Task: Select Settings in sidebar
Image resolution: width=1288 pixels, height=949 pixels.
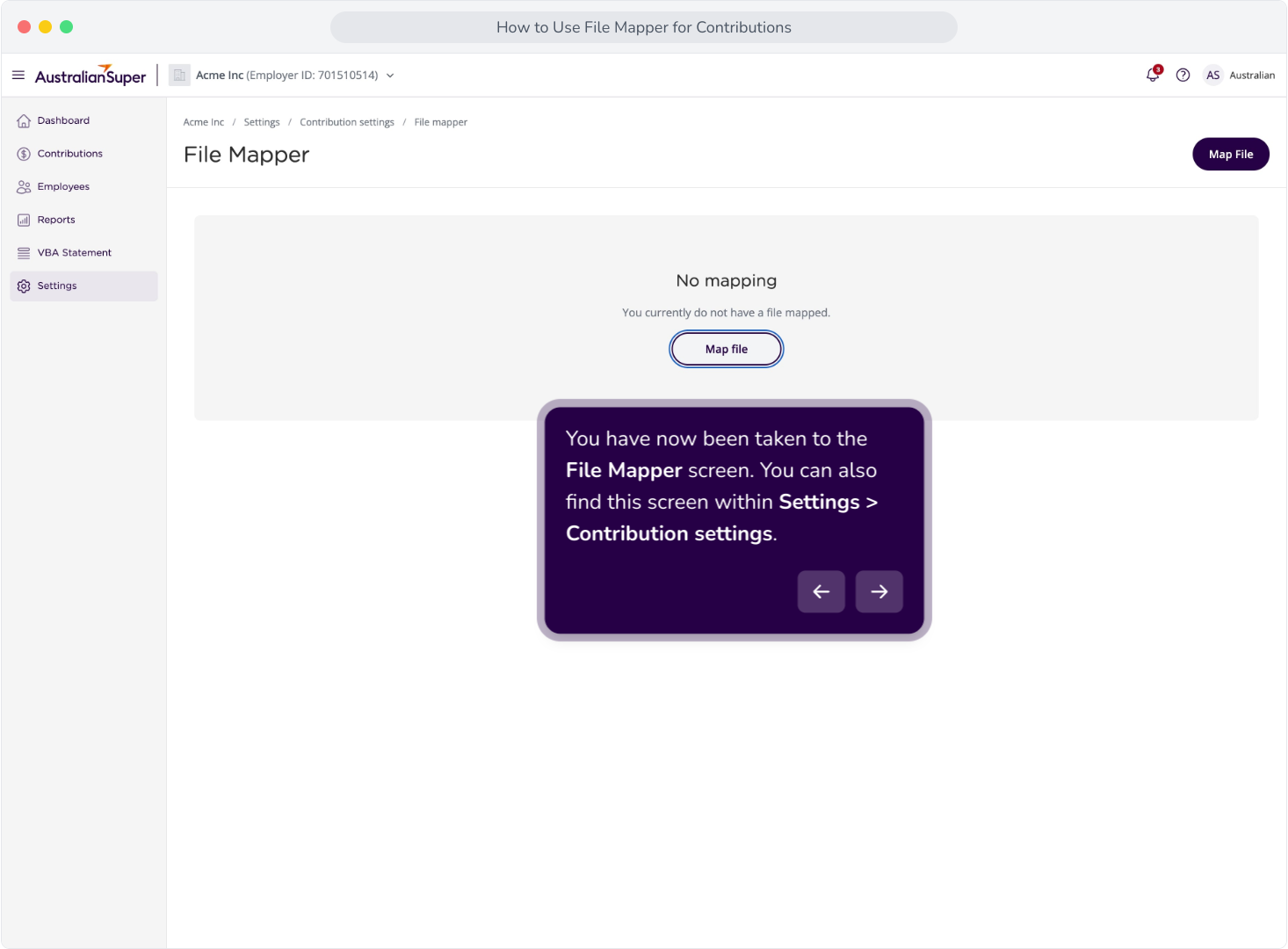Action: click(x=83, y=286)
